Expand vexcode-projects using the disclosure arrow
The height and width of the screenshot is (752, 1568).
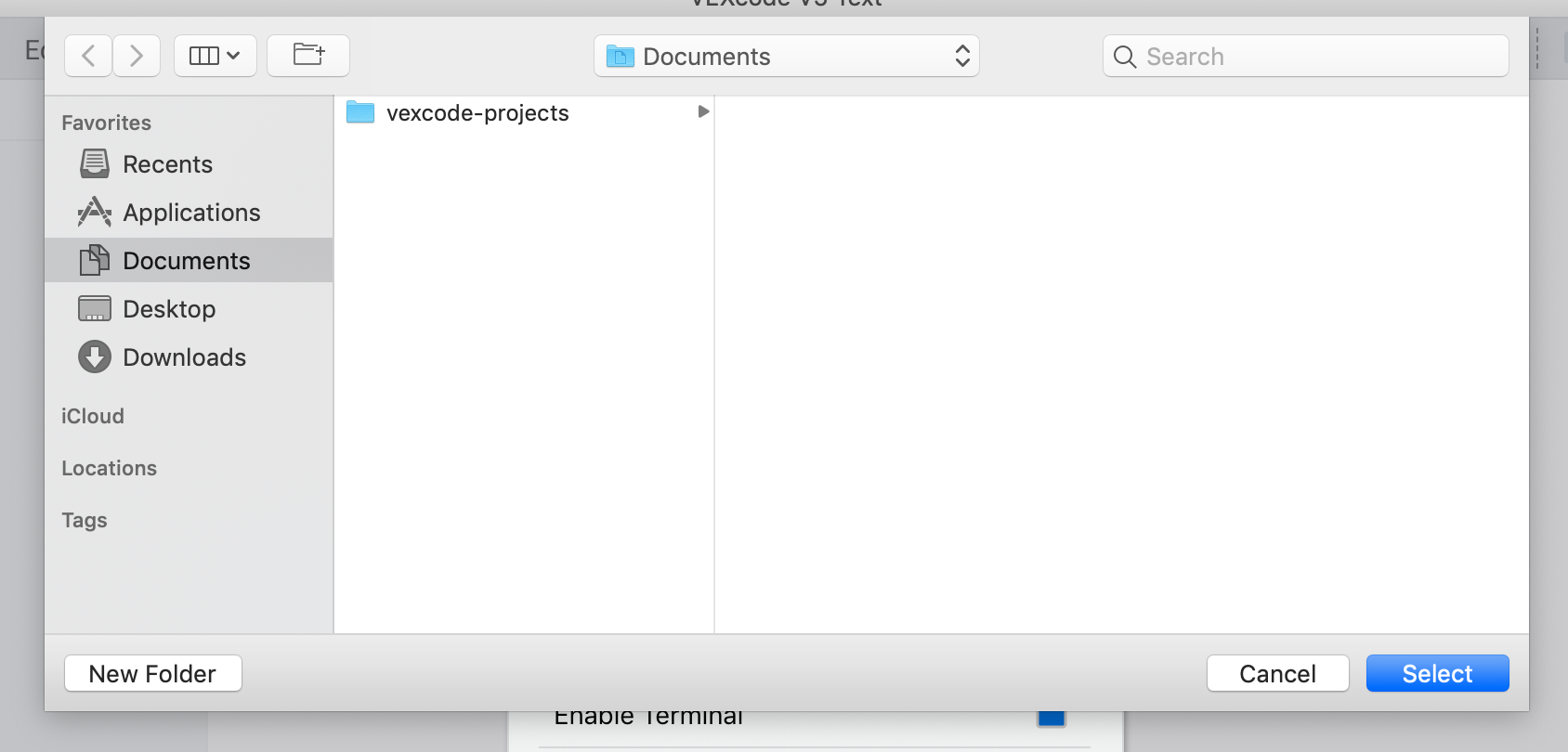coord(703,112)
